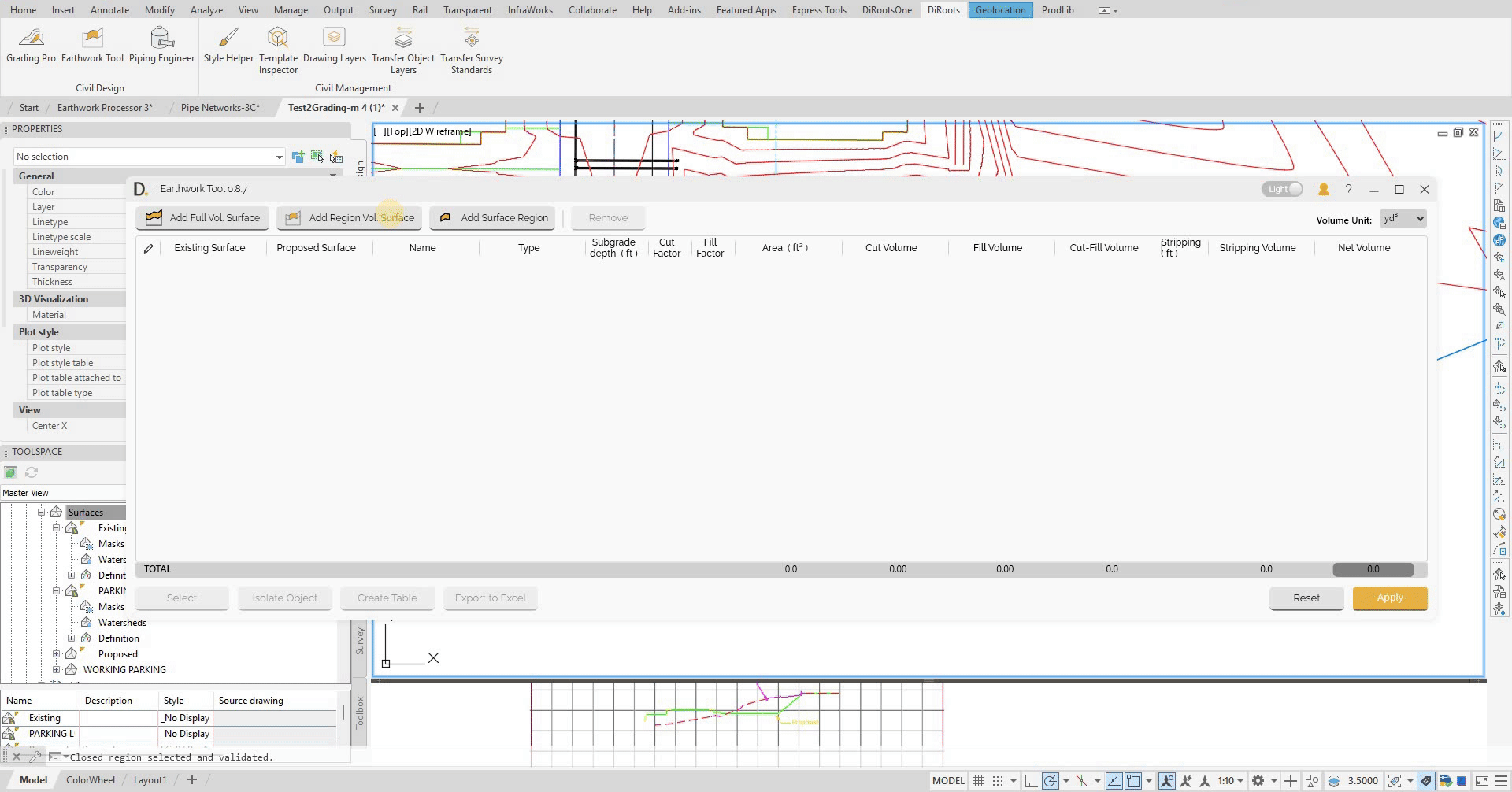Open the Volume Unit yd³ dropdown
This screenshot has width=1512, height=792.
(1403, 219)
